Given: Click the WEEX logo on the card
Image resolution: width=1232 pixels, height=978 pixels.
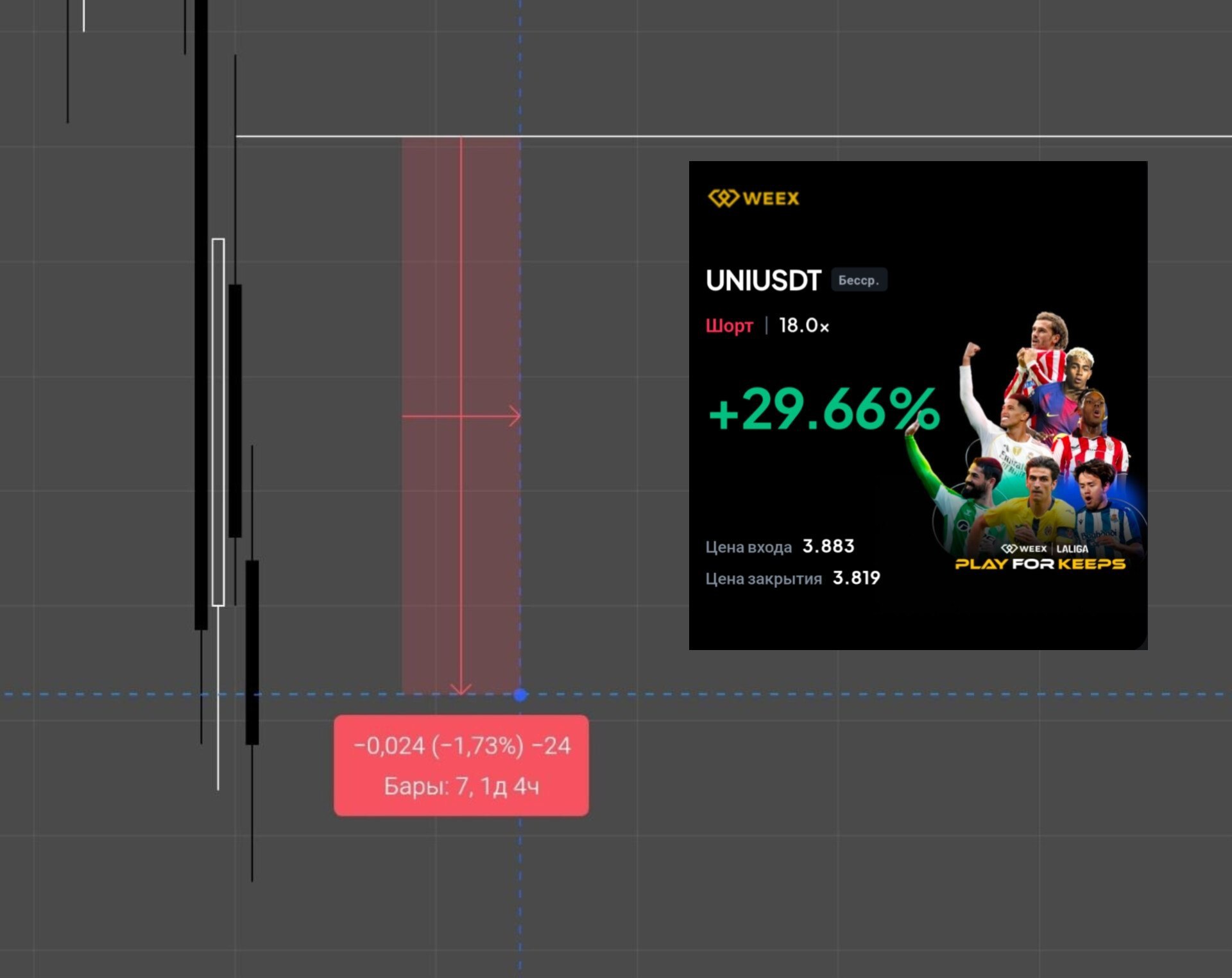Looking at the screenshot, I should tap(754, 198).
